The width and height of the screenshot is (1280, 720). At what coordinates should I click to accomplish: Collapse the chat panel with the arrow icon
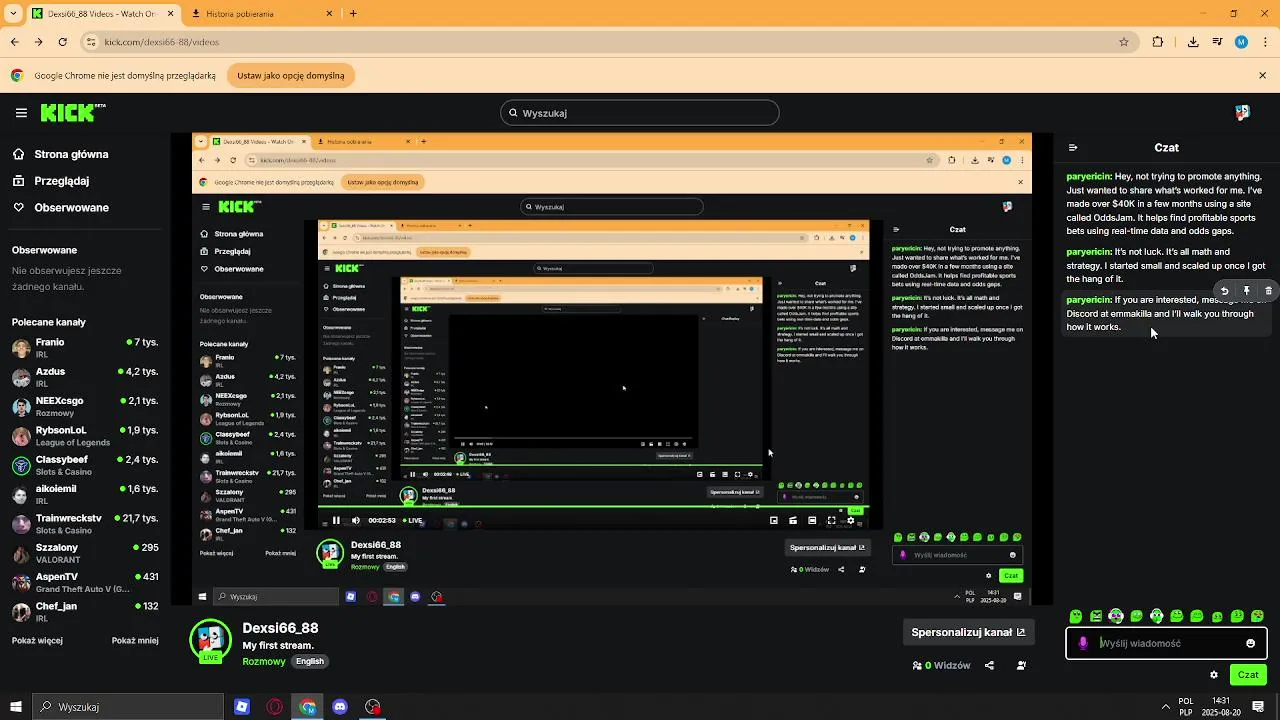pos(1073,147)
